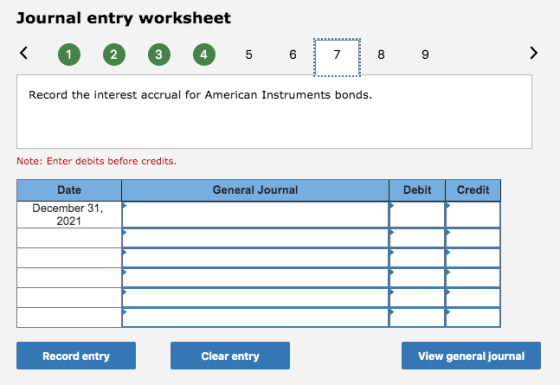Open fourth row General Journal account cell
Screen dimensions: 560x385
pos(255,278)
